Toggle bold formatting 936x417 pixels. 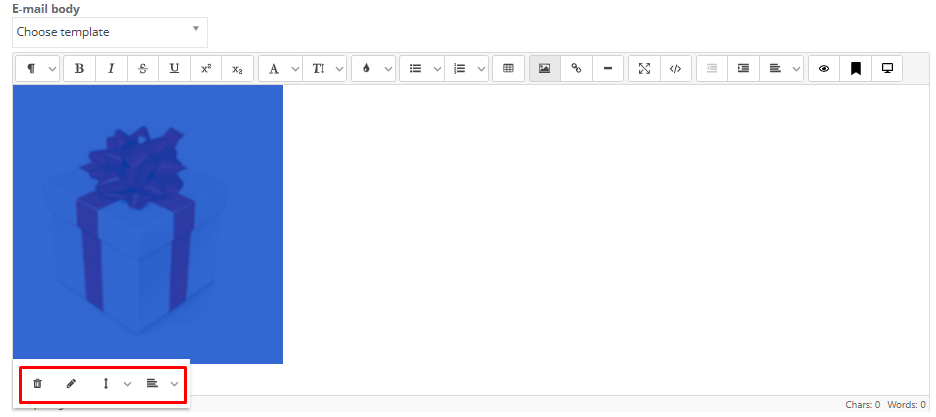click(x=79, y=69)
